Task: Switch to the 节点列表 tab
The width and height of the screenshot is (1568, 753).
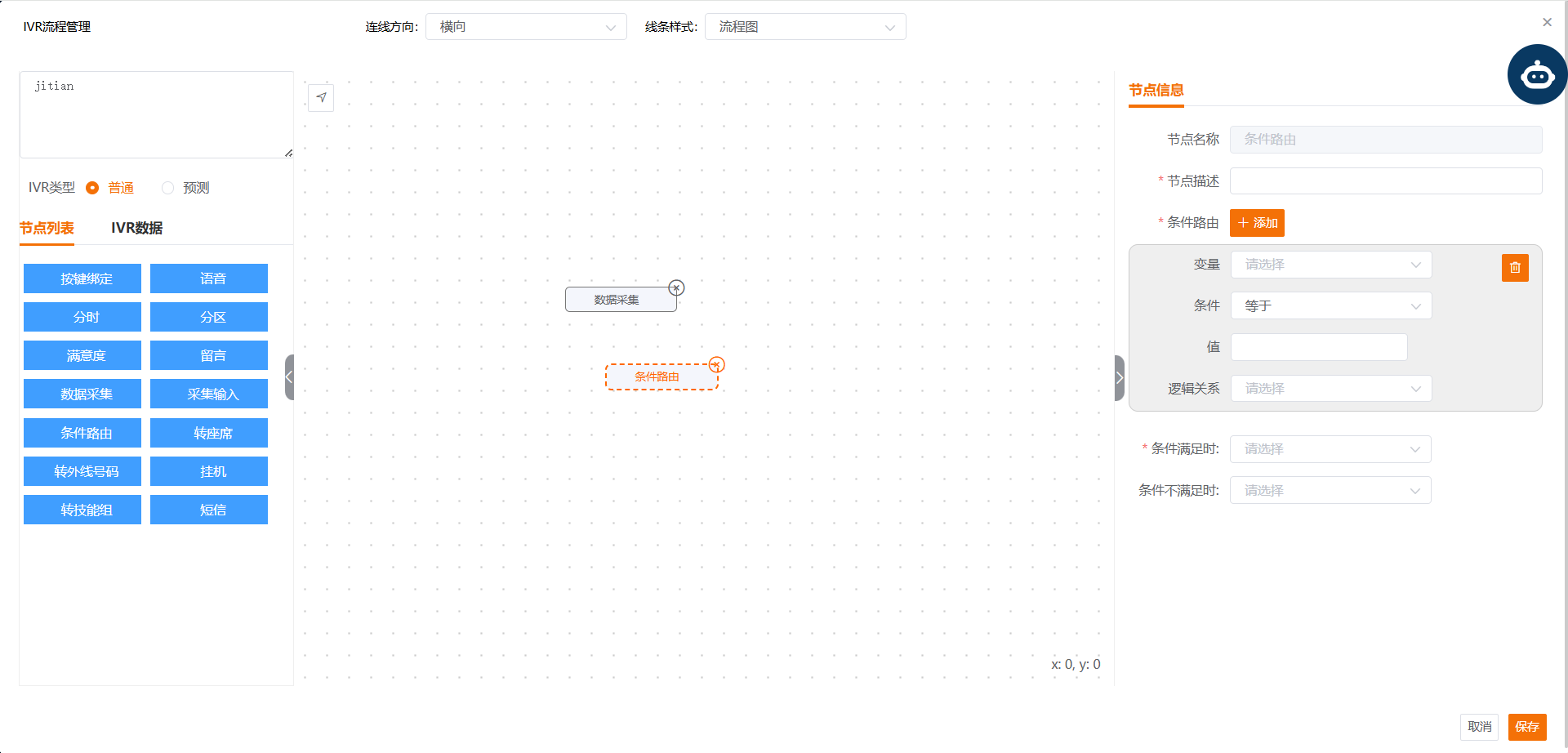Action: tap(47, 228)
